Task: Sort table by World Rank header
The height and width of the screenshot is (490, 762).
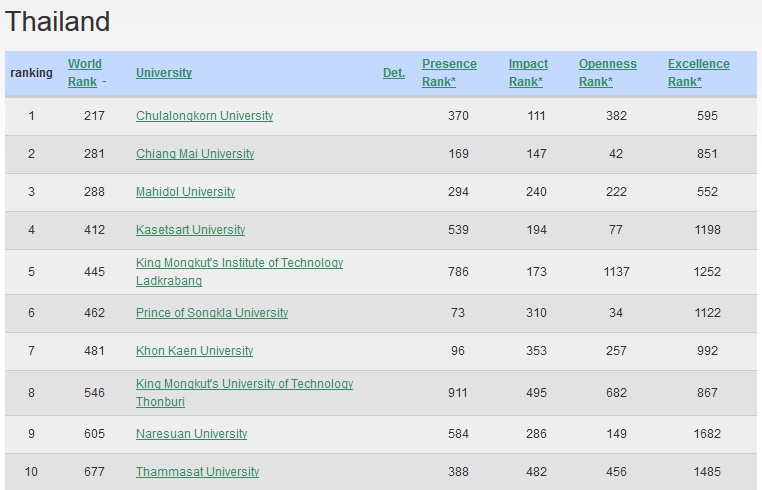Action: (x=84, y=72)
